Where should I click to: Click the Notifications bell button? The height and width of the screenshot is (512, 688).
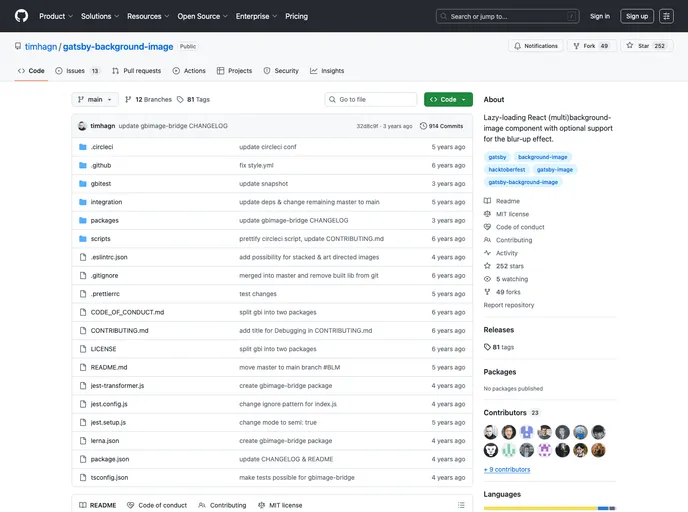pyautogui.click(x=536, y=46)
